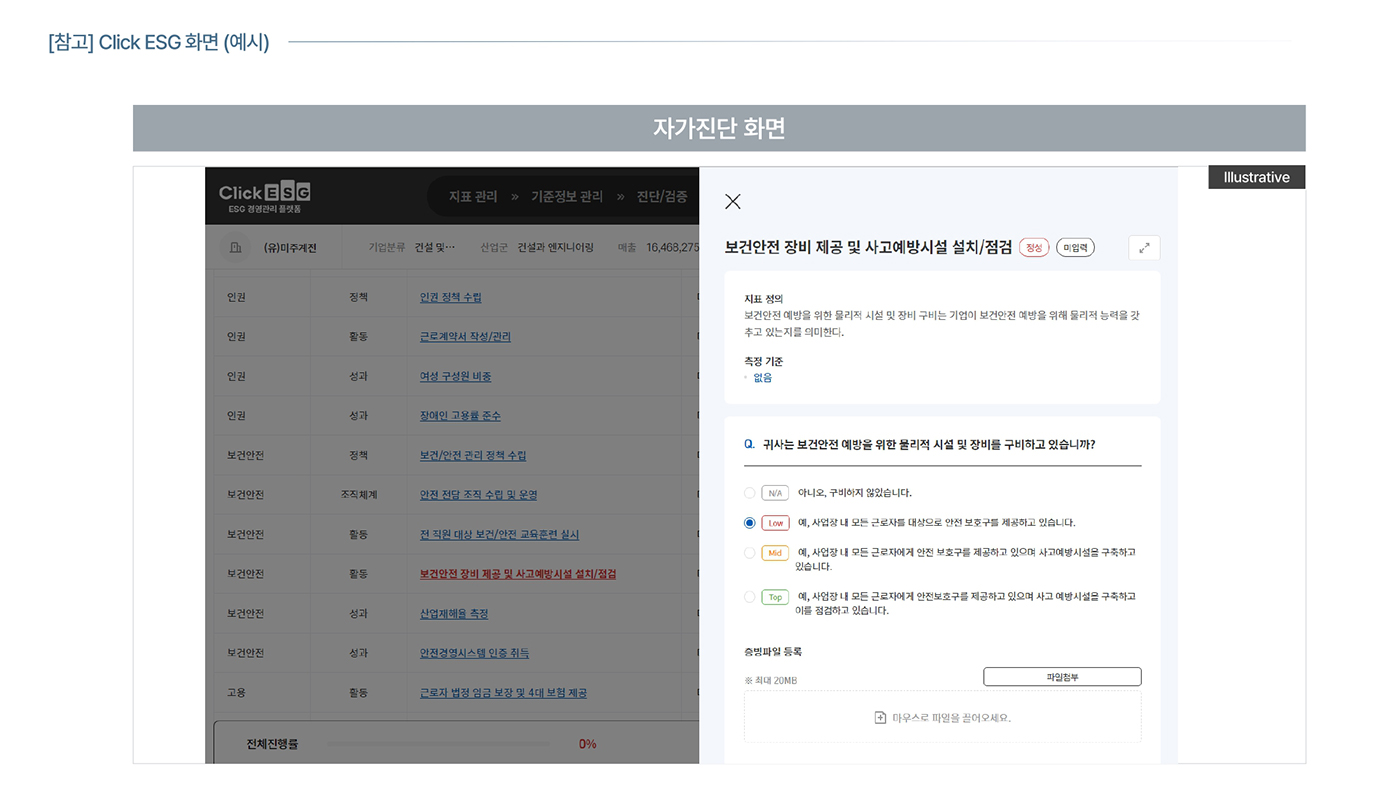Click the 전체진행률 progress bar
Image resolution: width=1400 pixels, height=812 pixels.
click(439, 744)
